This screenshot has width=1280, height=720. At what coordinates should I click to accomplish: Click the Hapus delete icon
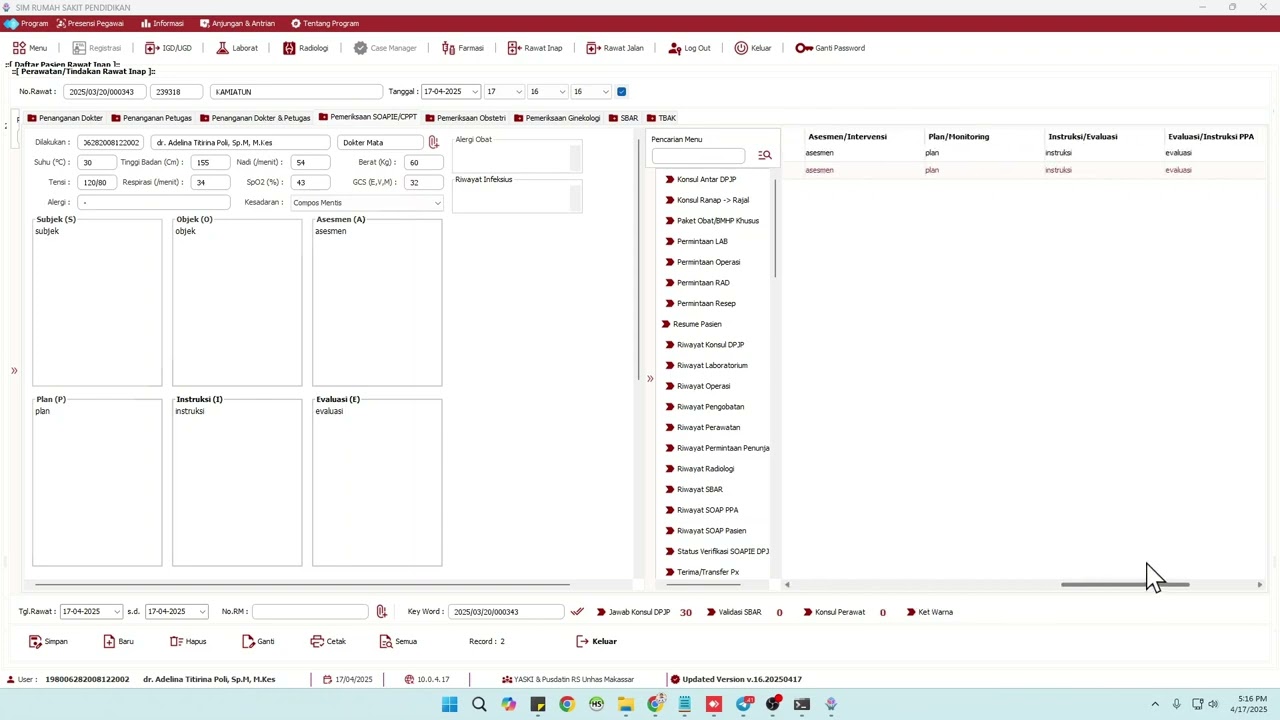[176, 641]
